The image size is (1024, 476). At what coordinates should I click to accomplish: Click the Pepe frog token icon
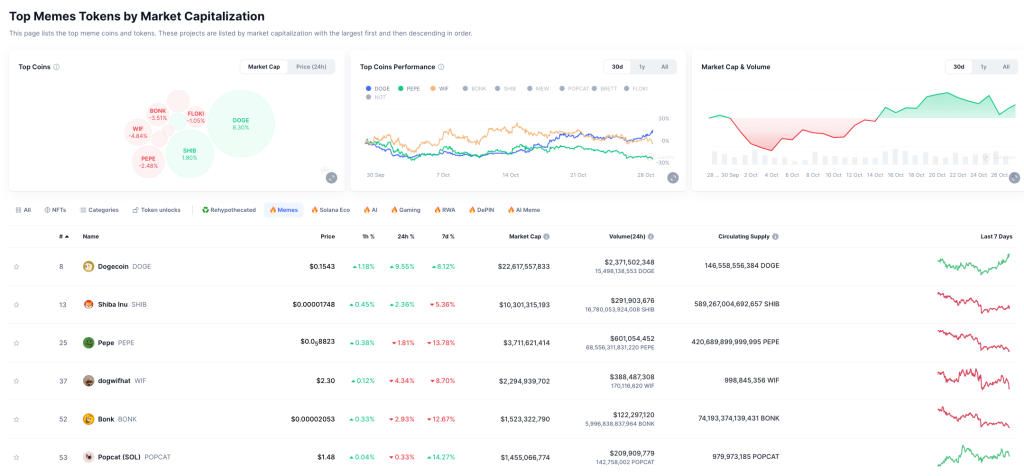coord(88,343)
